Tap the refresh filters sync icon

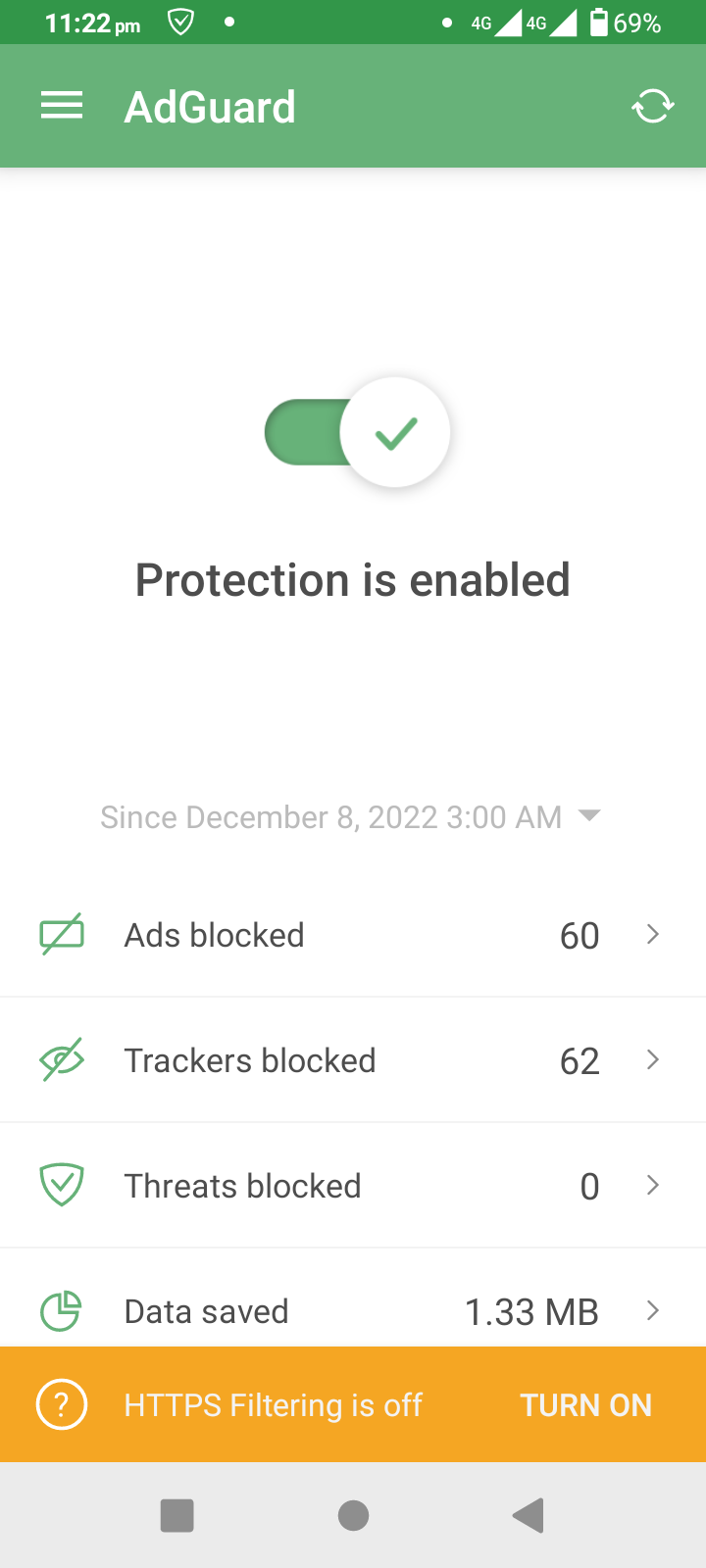pyautogui.click(x=652, y=106)
